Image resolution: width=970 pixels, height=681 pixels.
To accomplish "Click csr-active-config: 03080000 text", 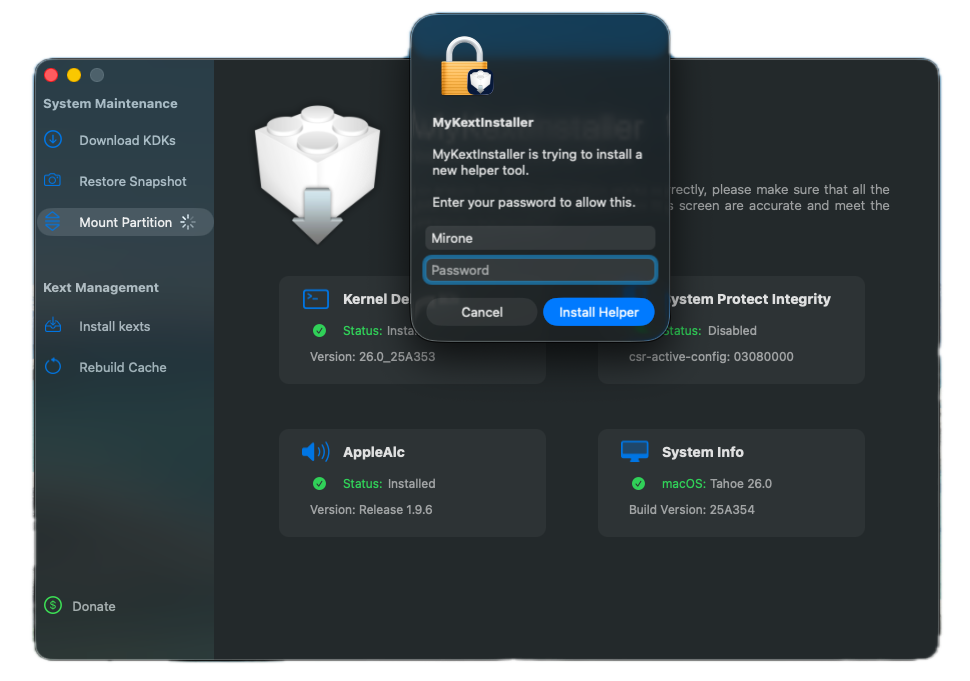I will point(711,357).
